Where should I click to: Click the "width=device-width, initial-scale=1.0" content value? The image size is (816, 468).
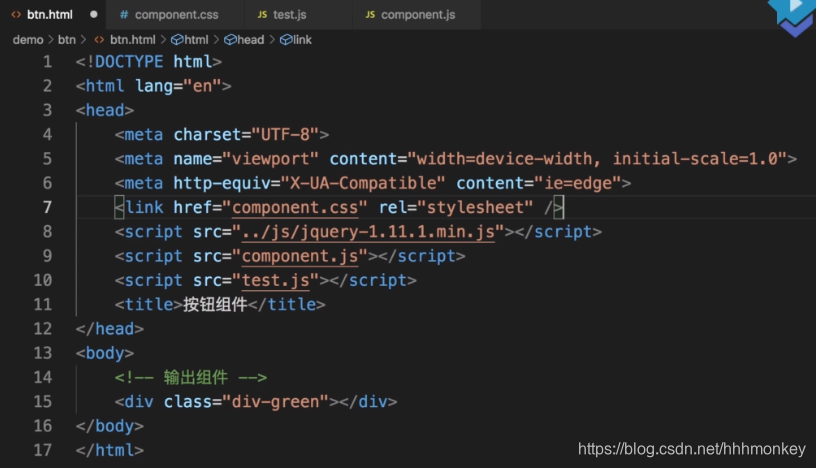click(597, 159)
